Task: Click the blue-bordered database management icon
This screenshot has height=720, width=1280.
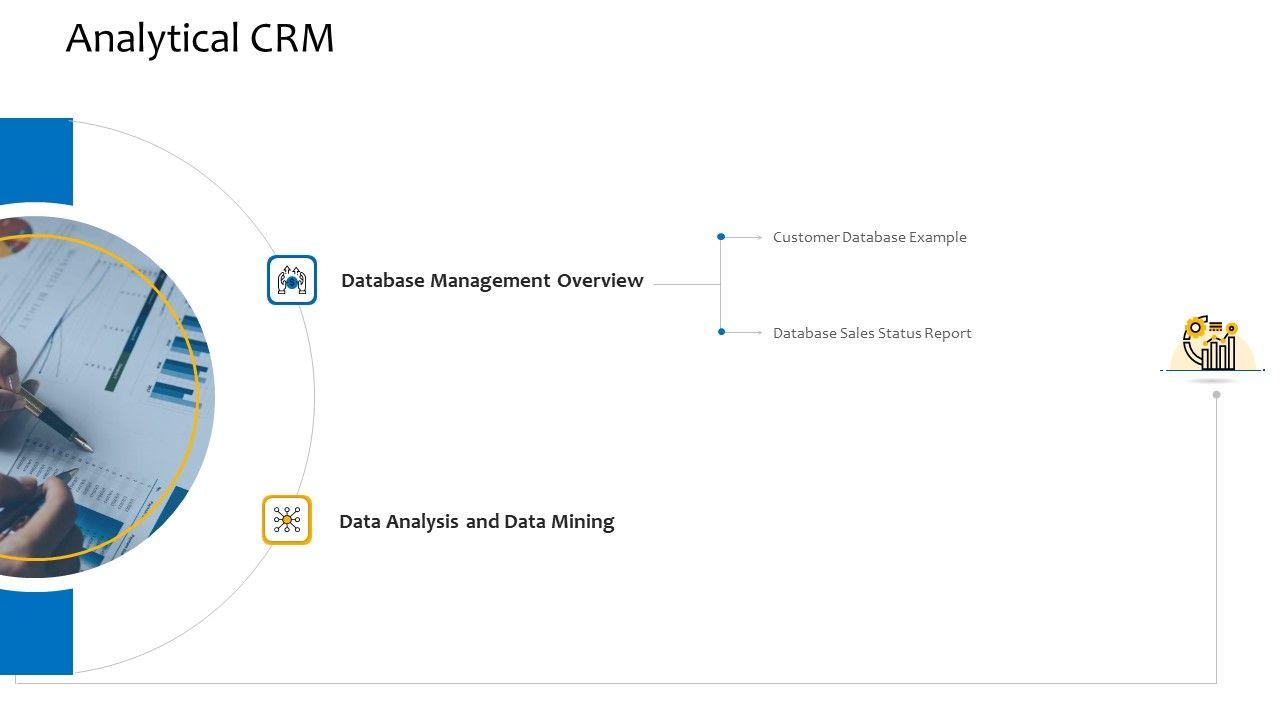Action: coord(292,280)
